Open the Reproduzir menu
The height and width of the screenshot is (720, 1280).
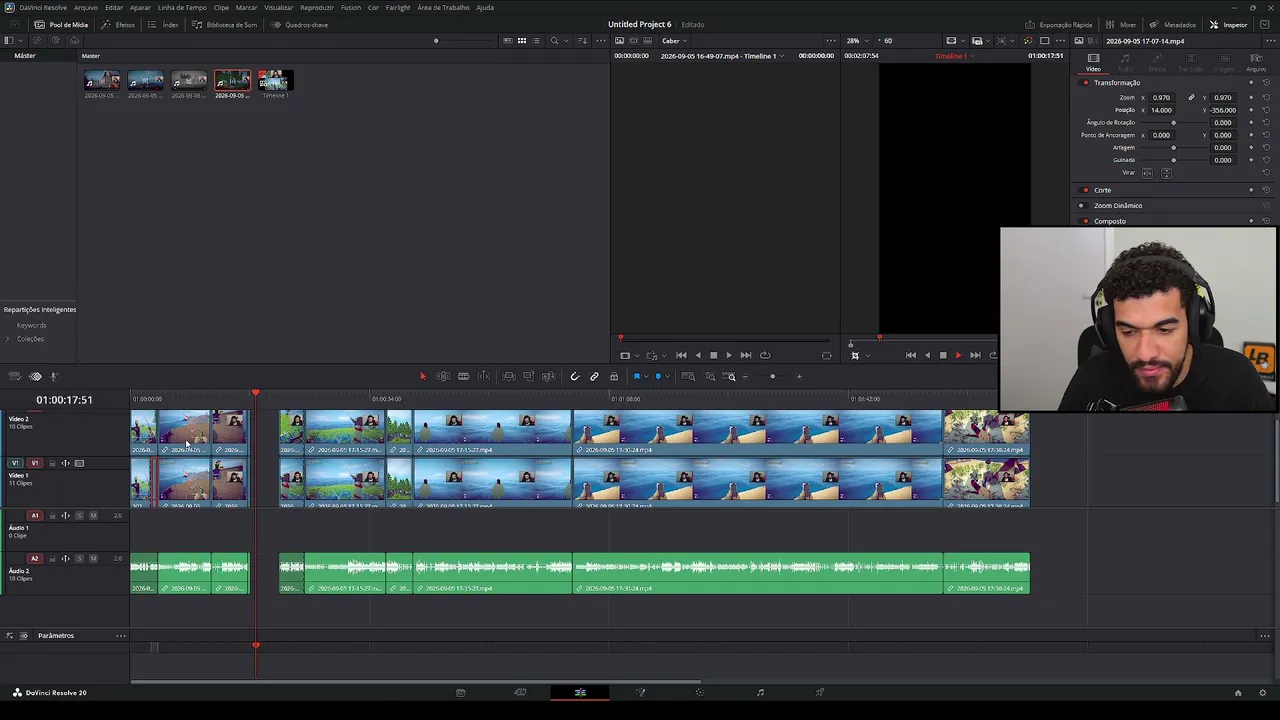coord(317,7)
